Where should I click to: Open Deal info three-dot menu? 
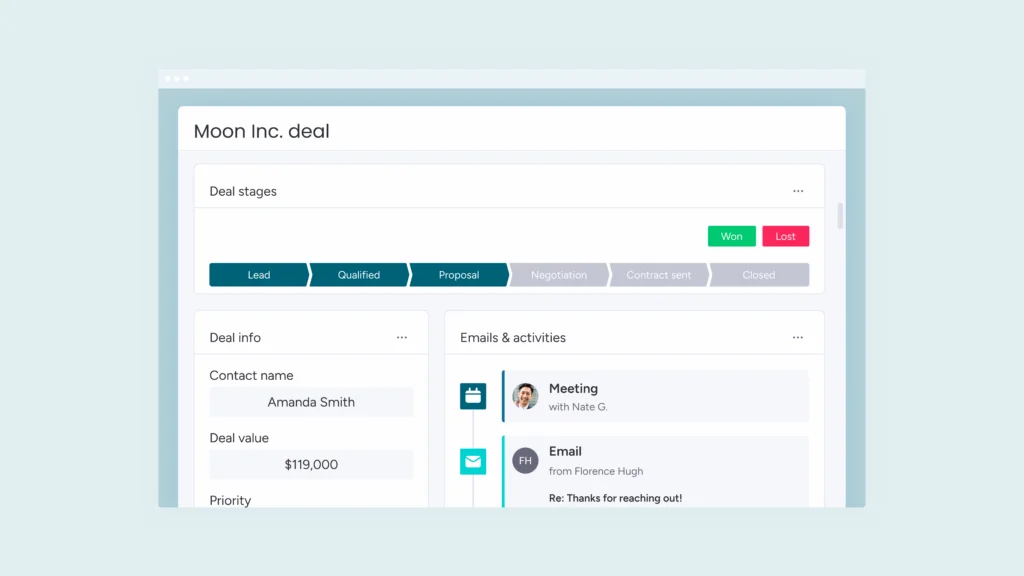coord(402,338)
